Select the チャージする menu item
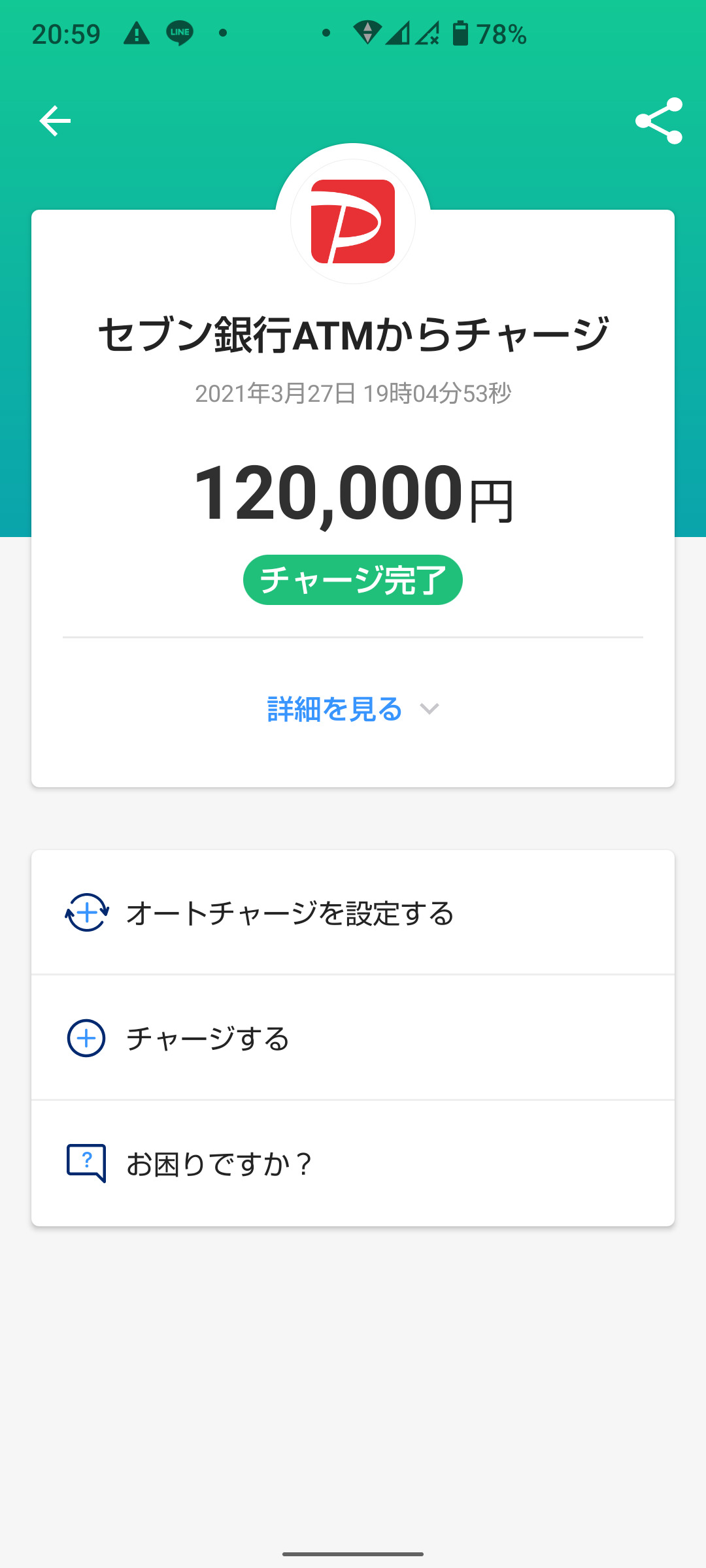Viewport: 706px width, 1568px height. [208, 1038]
